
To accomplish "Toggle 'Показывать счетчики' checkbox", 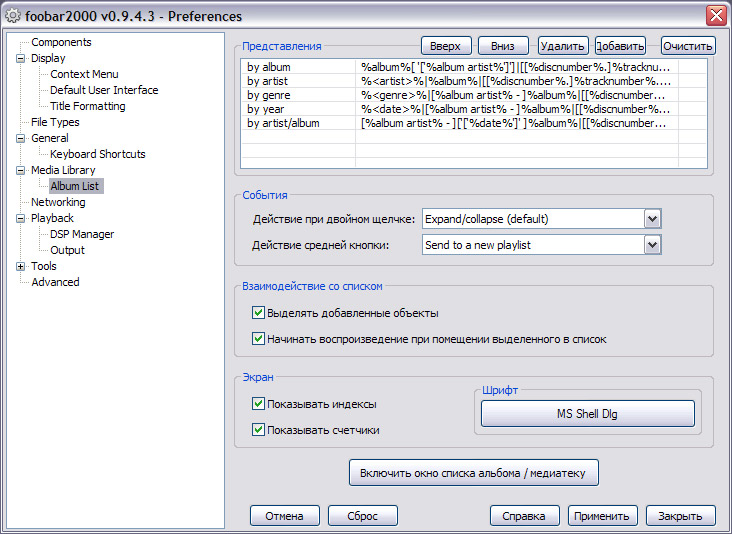I will point(258,429).
